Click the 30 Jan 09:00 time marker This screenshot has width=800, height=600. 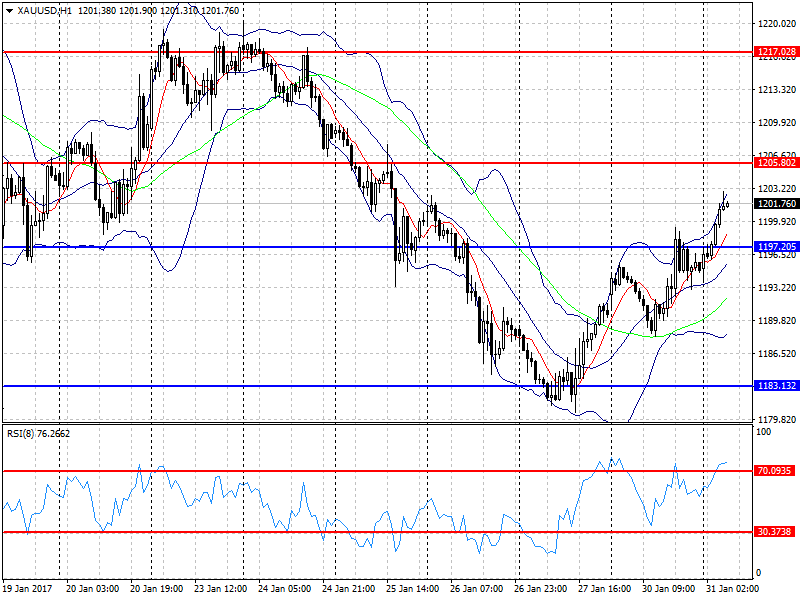click(668, 588)
